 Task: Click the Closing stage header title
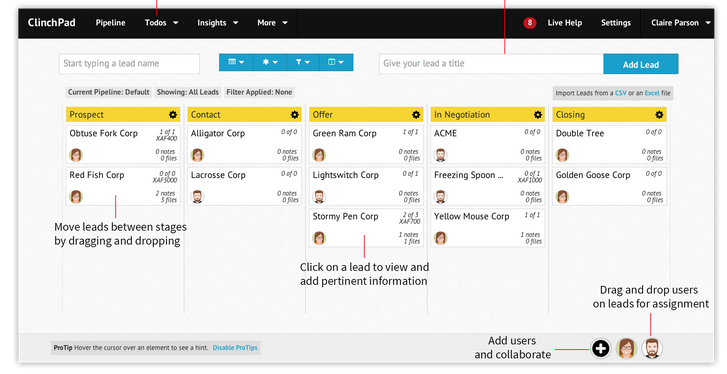[570, 114]
